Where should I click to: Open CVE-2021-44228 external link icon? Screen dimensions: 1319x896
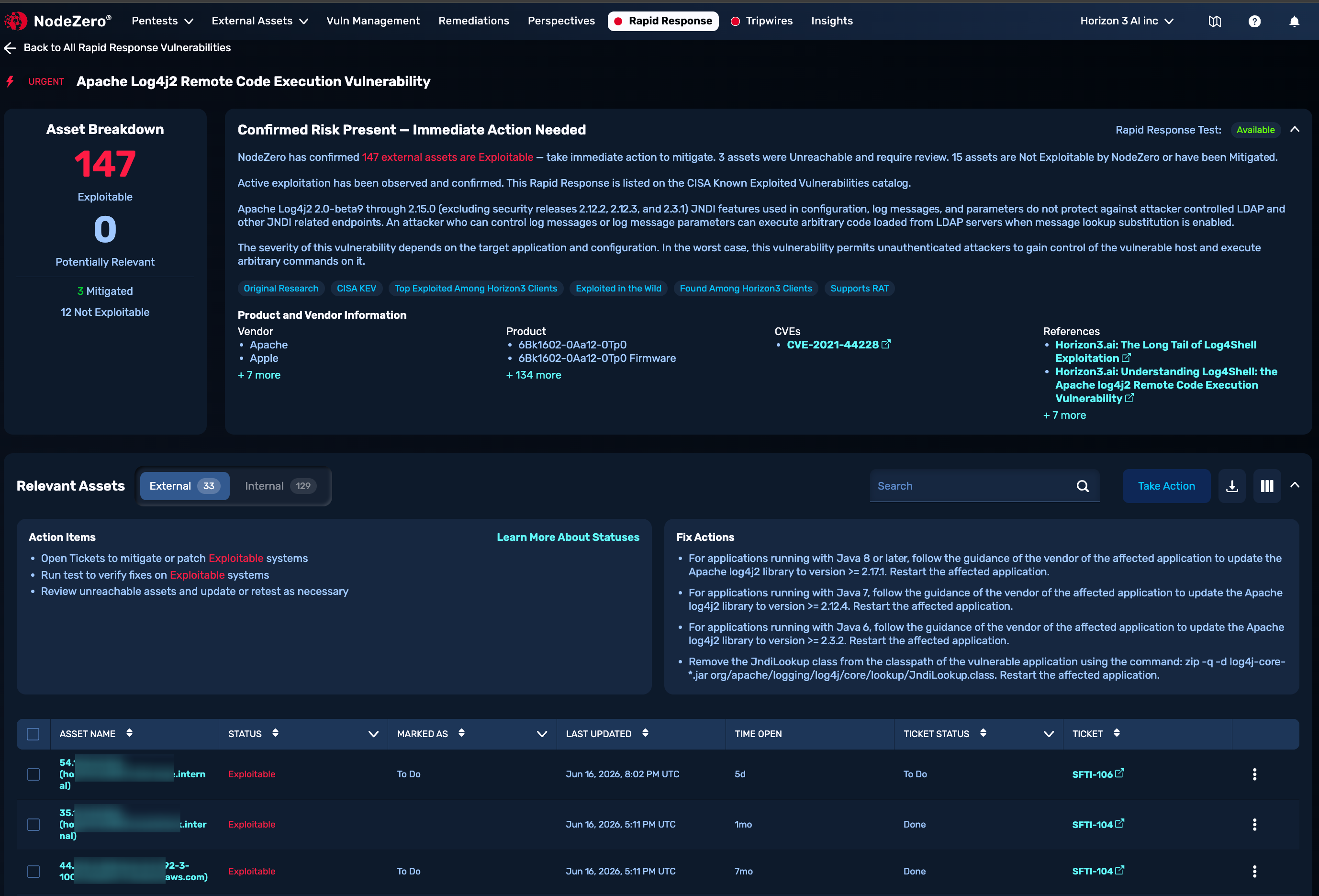pos(886,344)
